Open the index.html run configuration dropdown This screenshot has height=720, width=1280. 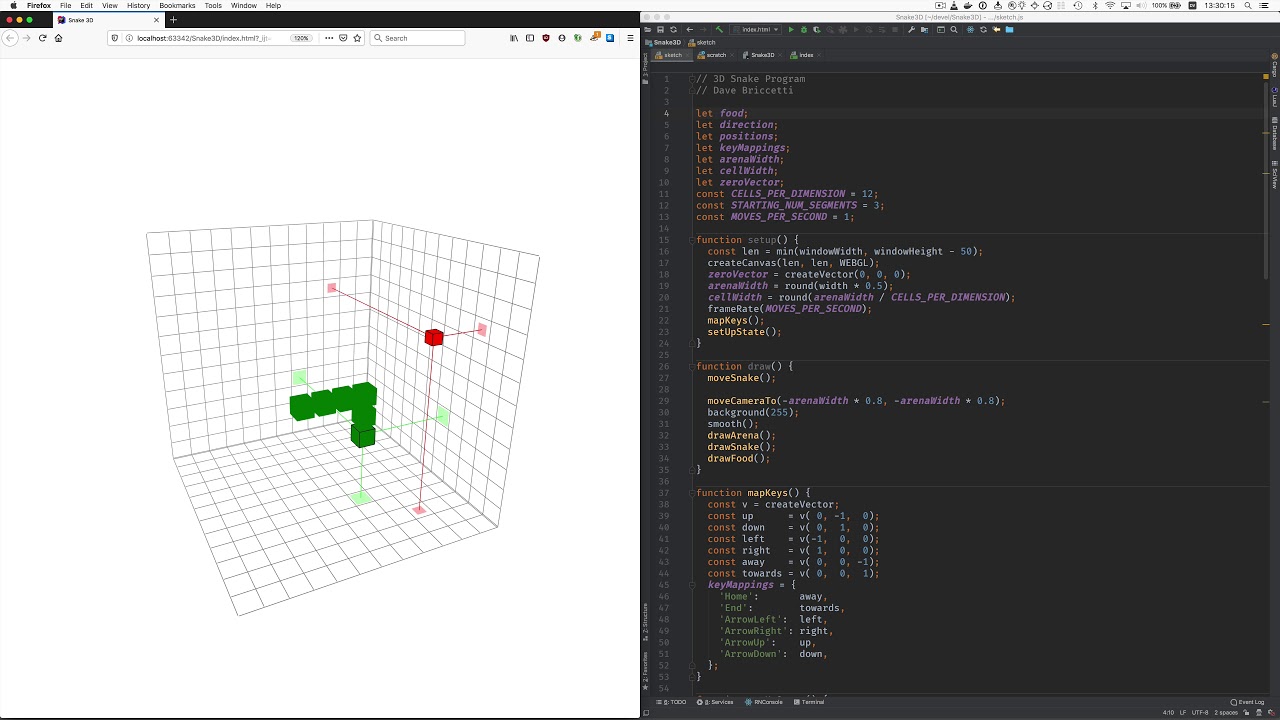757,30
